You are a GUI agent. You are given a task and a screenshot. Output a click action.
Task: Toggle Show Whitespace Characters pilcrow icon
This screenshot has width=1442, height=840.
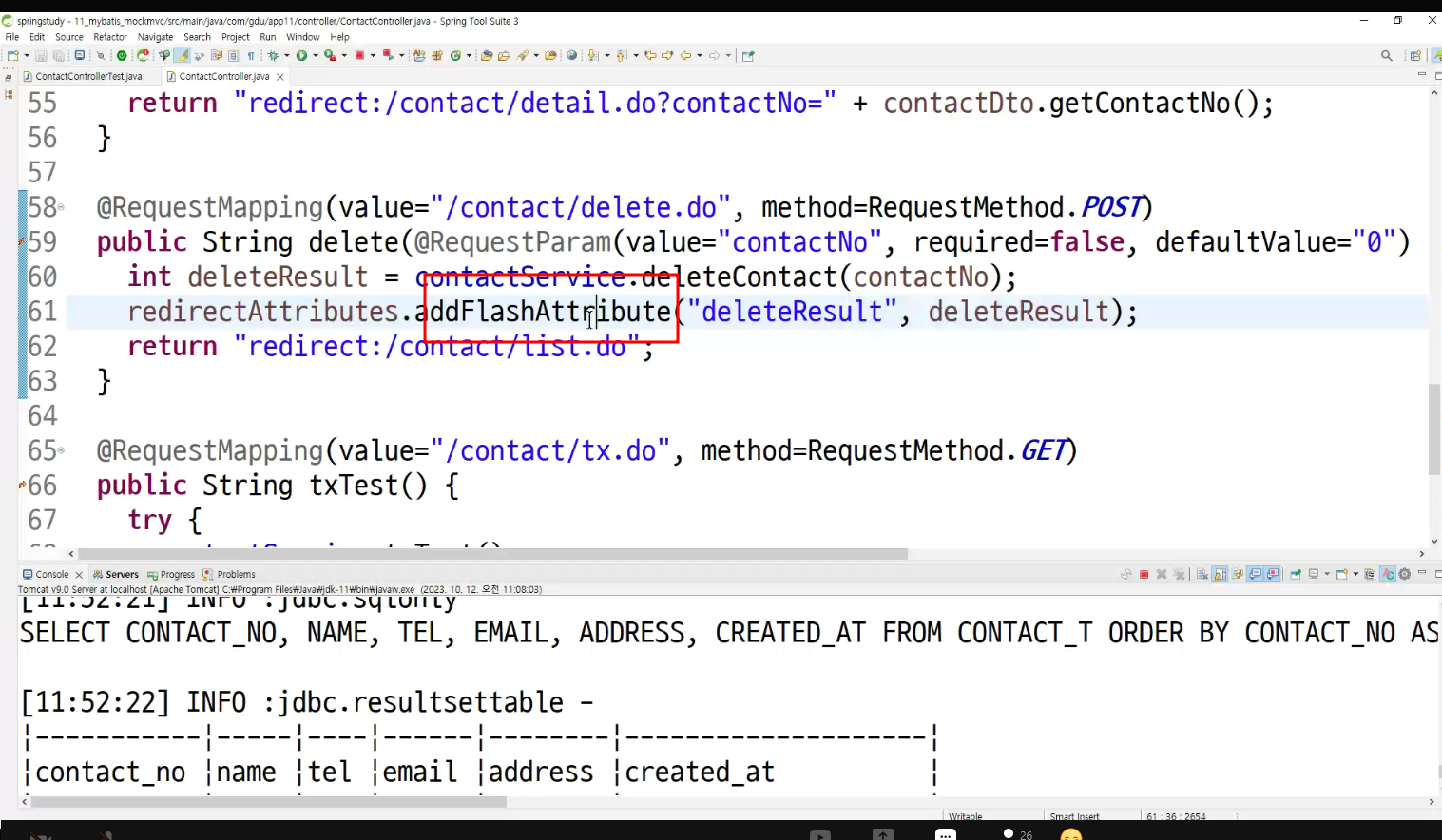251,56
